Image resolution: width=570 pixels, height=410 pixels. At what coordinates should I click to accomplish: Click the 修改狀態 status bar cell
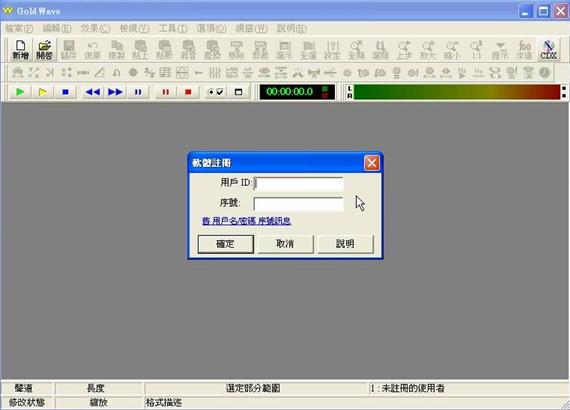tap(27, 402)
